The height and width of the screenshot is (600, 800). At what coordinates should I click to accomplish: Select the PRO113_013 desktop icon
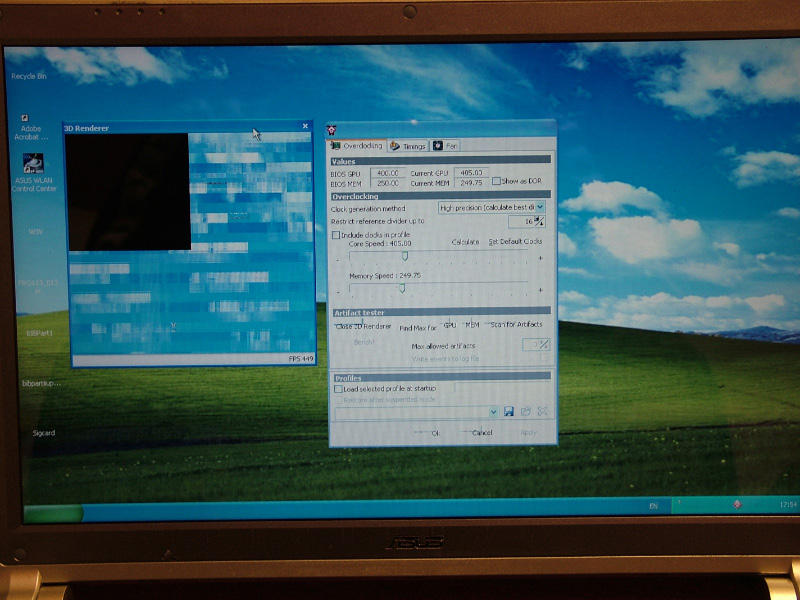(x=38, y=286)
